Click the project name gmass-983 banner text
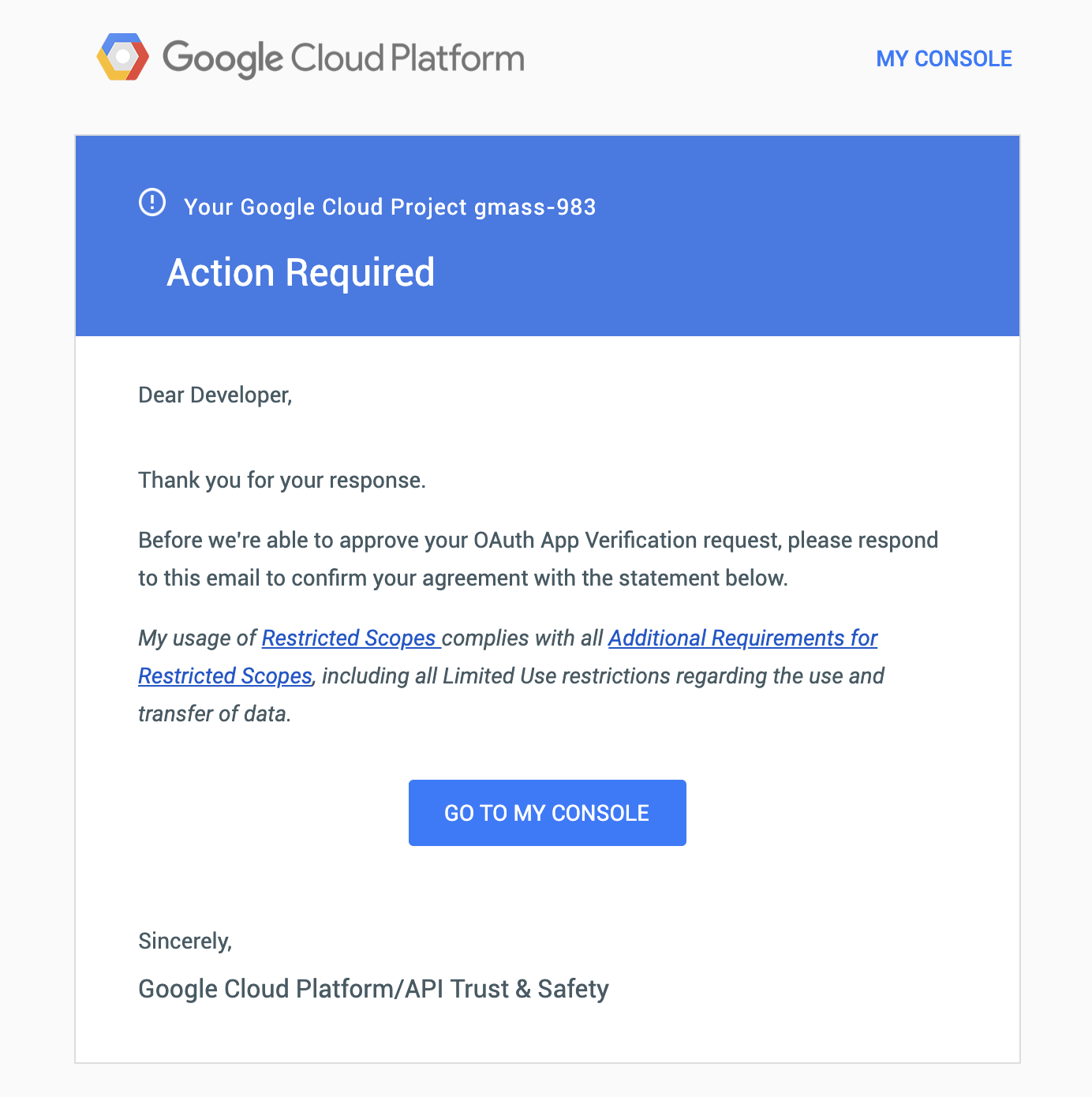The height and width of the screenshot is (1097, 1092). tap(534, 207)
